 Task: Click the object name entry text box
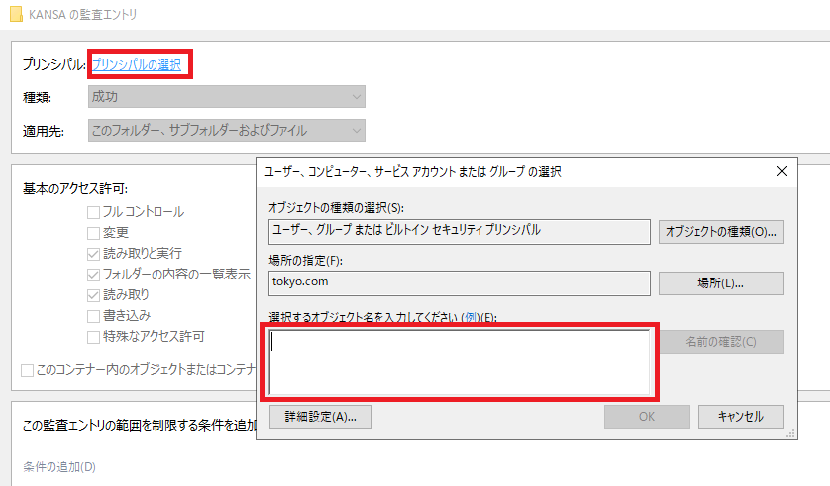click(x=459, y=362)
